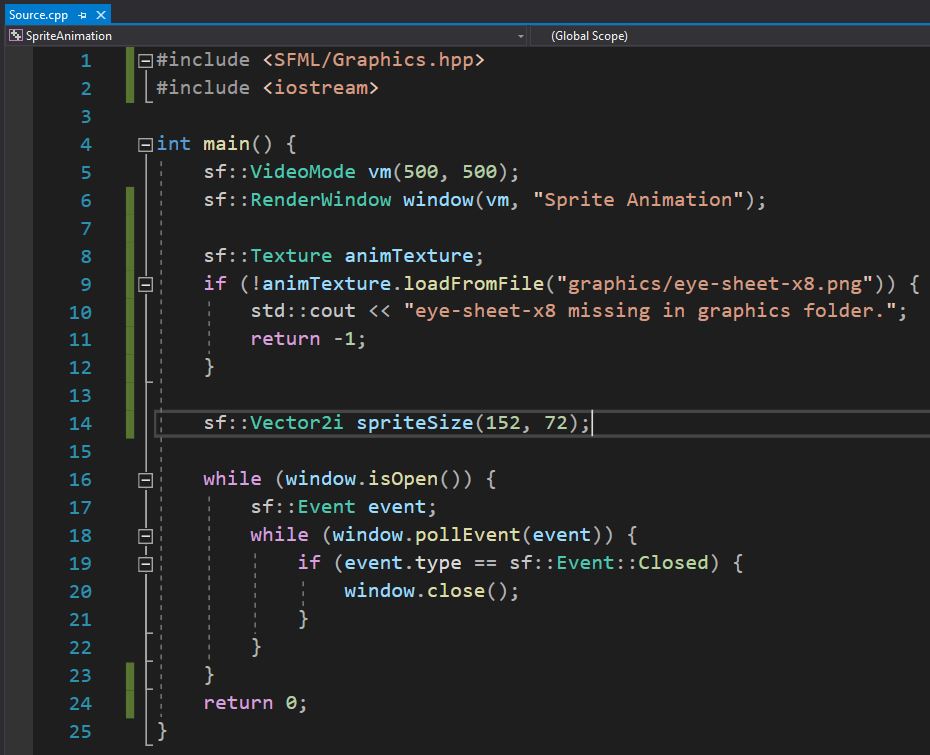Collapse the #include region at line 1
The image size is (930, 755).
tap(144, 59)
